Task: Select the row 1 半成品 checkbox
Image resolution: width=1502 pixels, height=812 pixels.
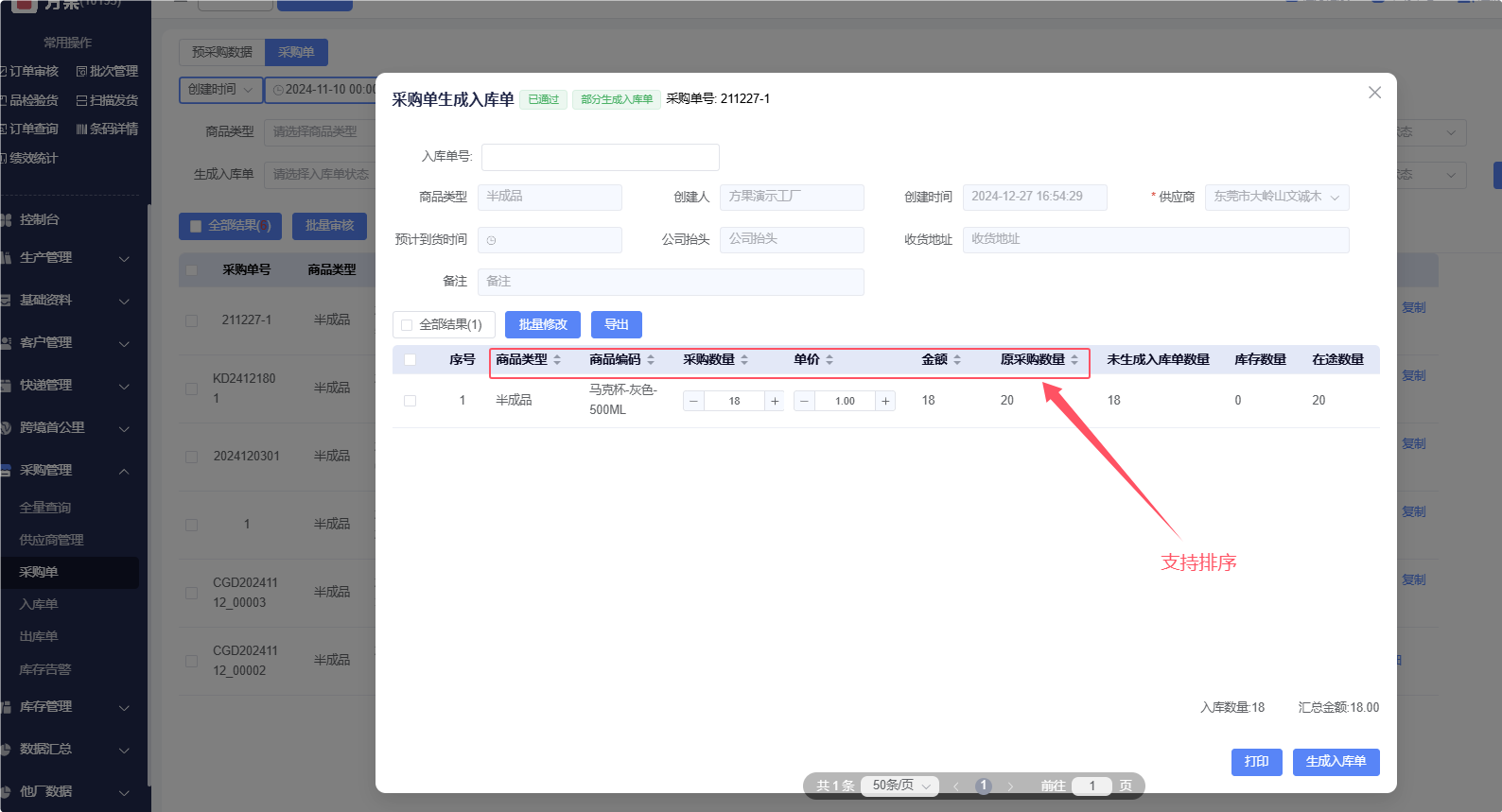Action: pos(410,401)
